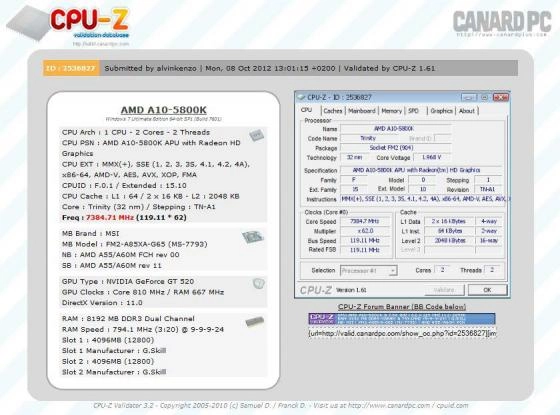Click the CPU-Z Validator copyright footer text
This screenshot has height=415, width=560.
(x=281, y=406)
